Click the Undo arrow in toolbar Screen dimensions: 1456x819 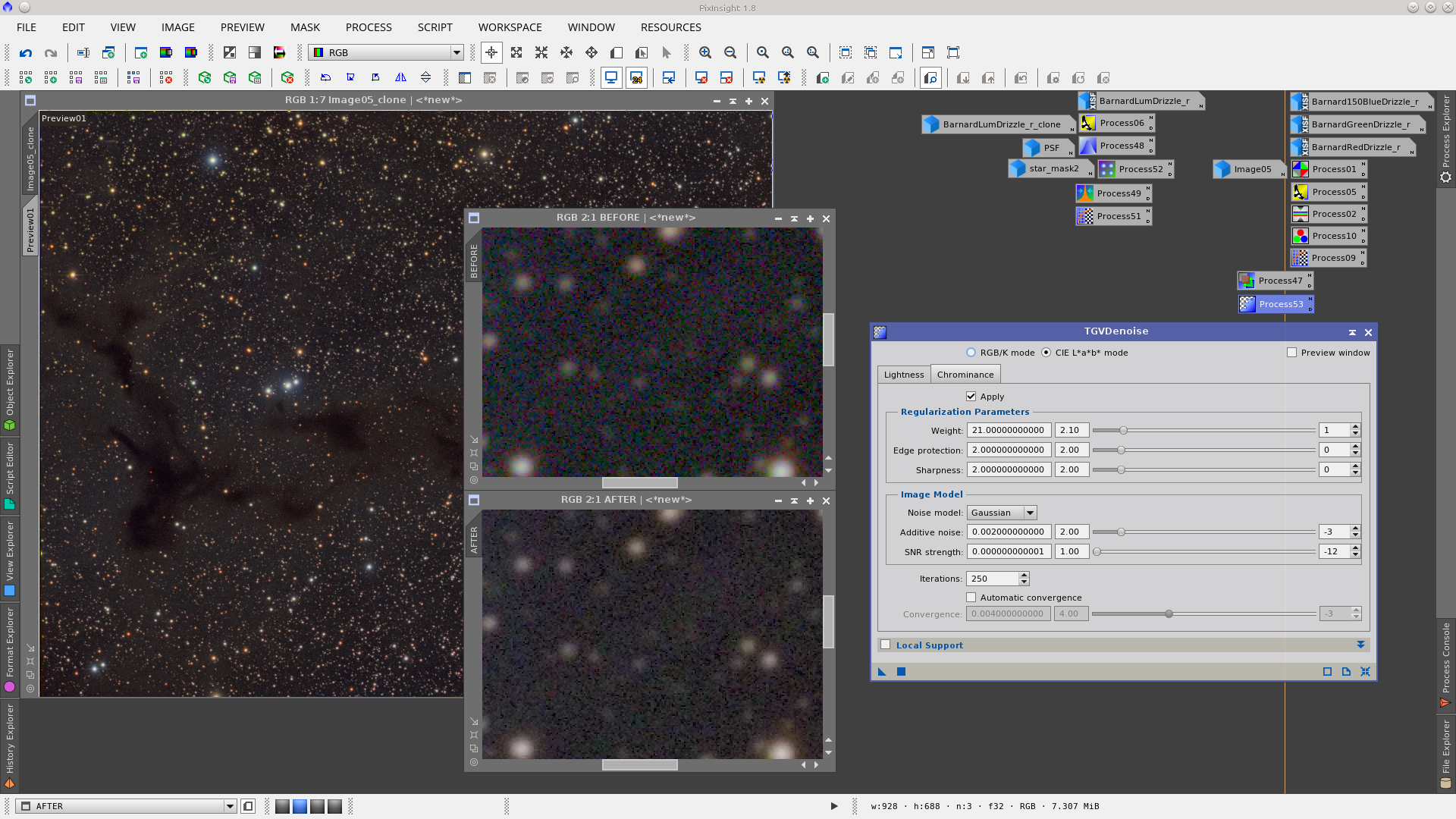tap(26, 53)
